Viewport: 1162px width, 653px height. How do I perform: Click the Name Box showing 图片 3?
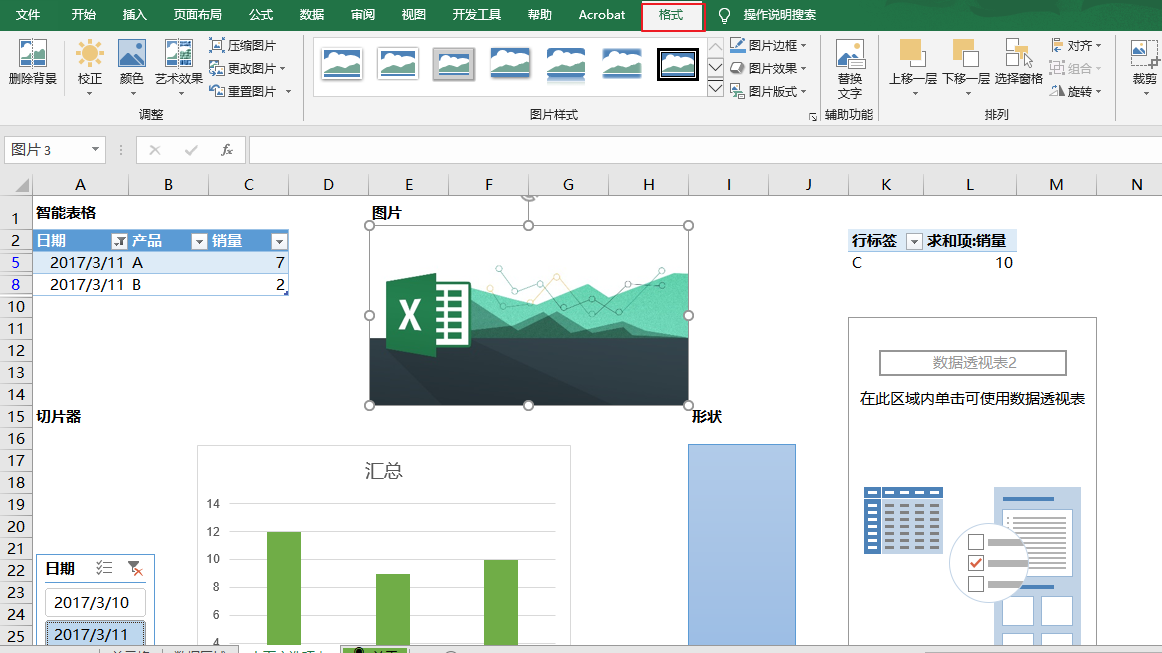tap(47, 150)
